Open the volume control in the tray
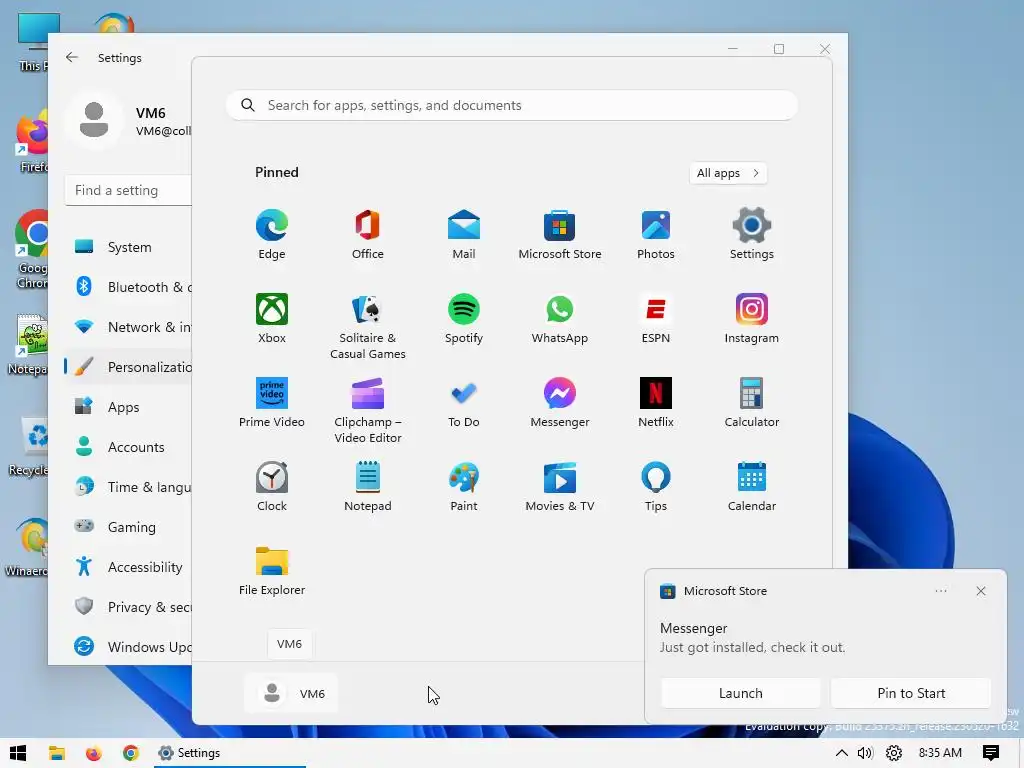The width and height of the screenshot is (1024, 768). click(865, 753)
